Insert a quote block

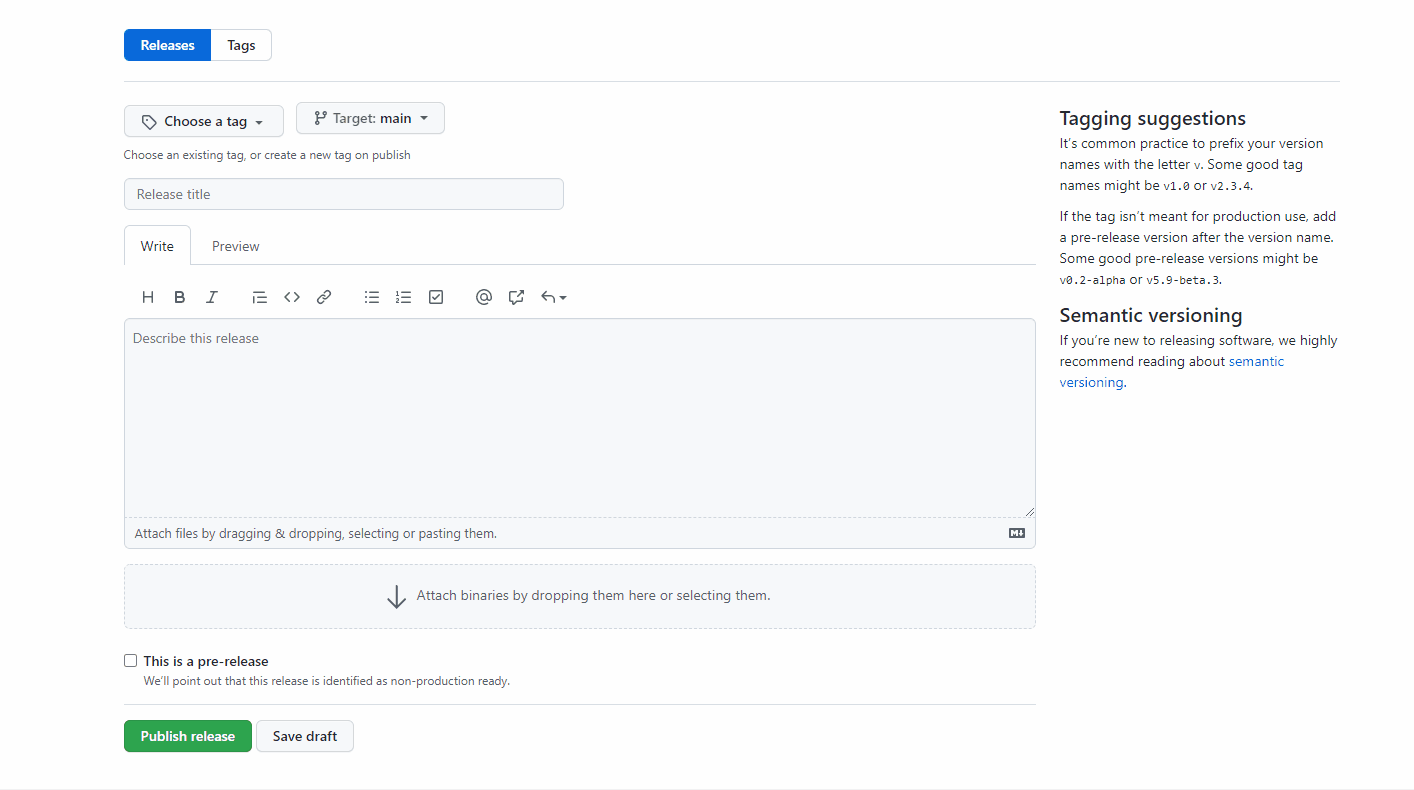tap(259, 296)
